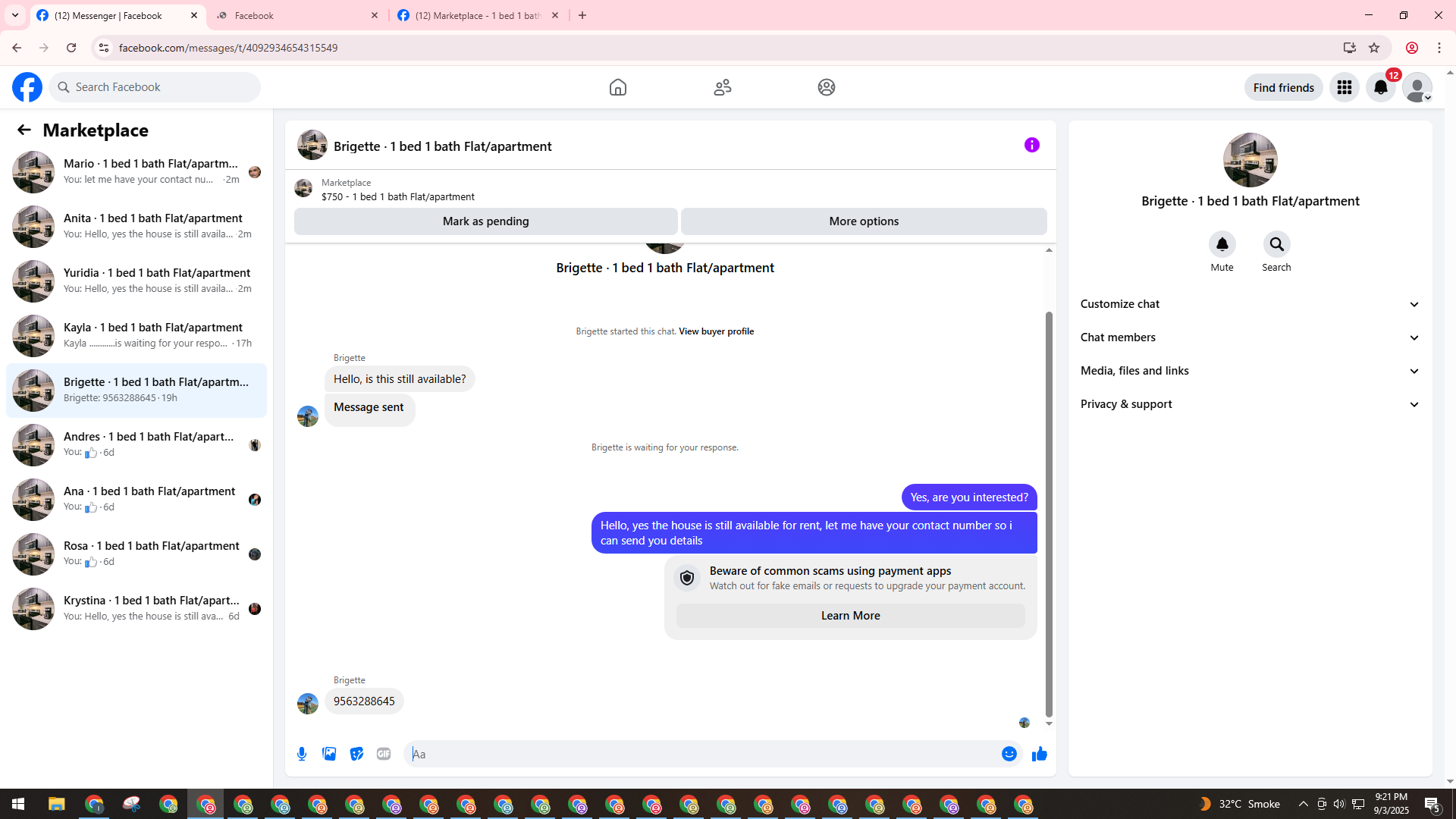Click the message text box
Screen dimensions: 1456x819
[x=705, y=754]
